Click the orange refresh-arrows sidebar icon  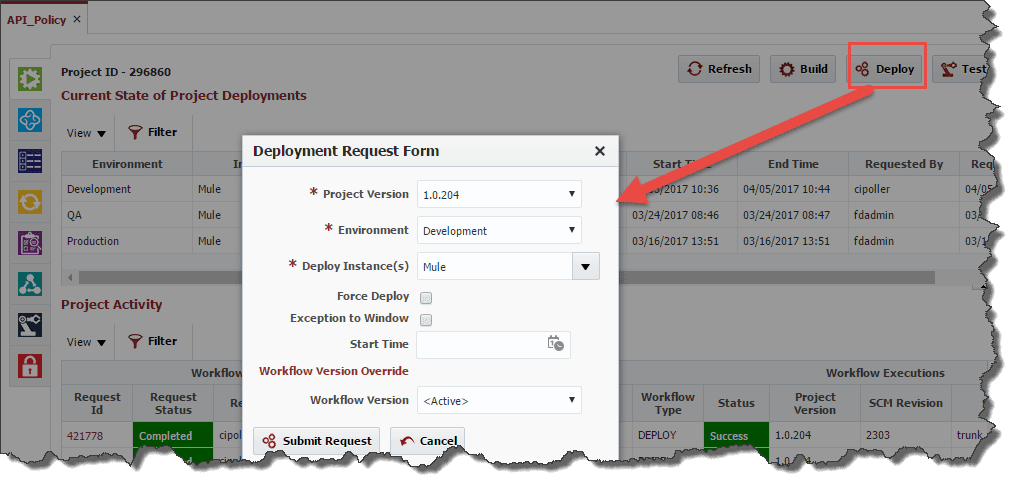(30, 202)
